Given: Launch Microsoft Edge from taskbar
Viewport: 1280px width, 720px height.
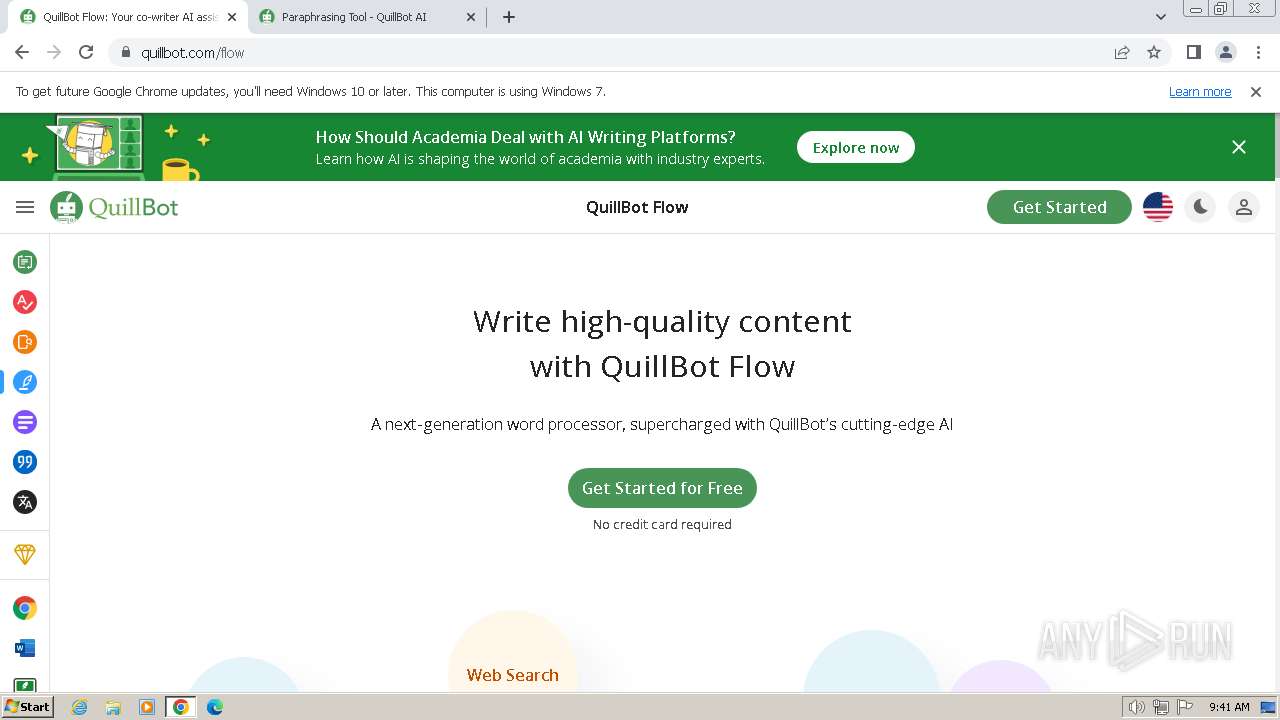Looking at the screenshot, I should click(214, 707).
